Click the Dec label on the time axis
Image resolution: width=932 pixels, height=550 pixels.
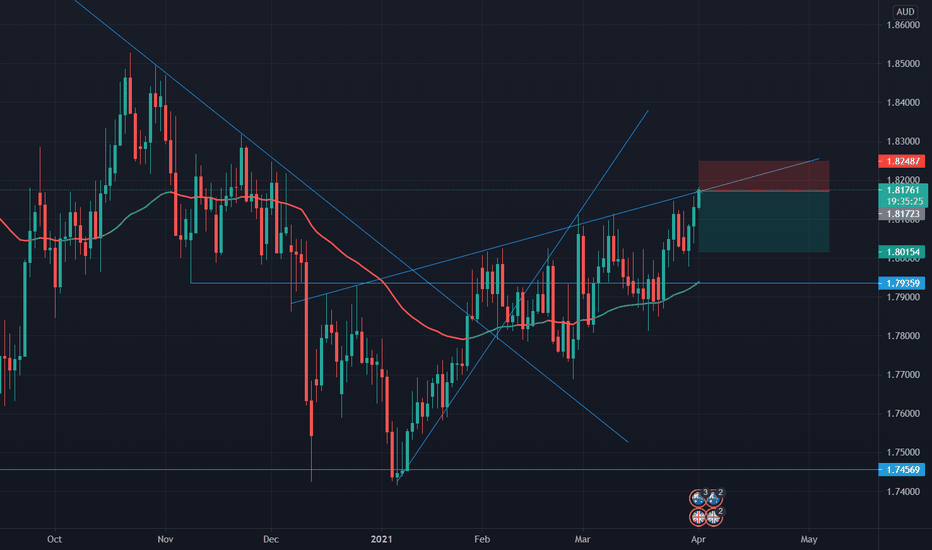[x=270, y=539]
